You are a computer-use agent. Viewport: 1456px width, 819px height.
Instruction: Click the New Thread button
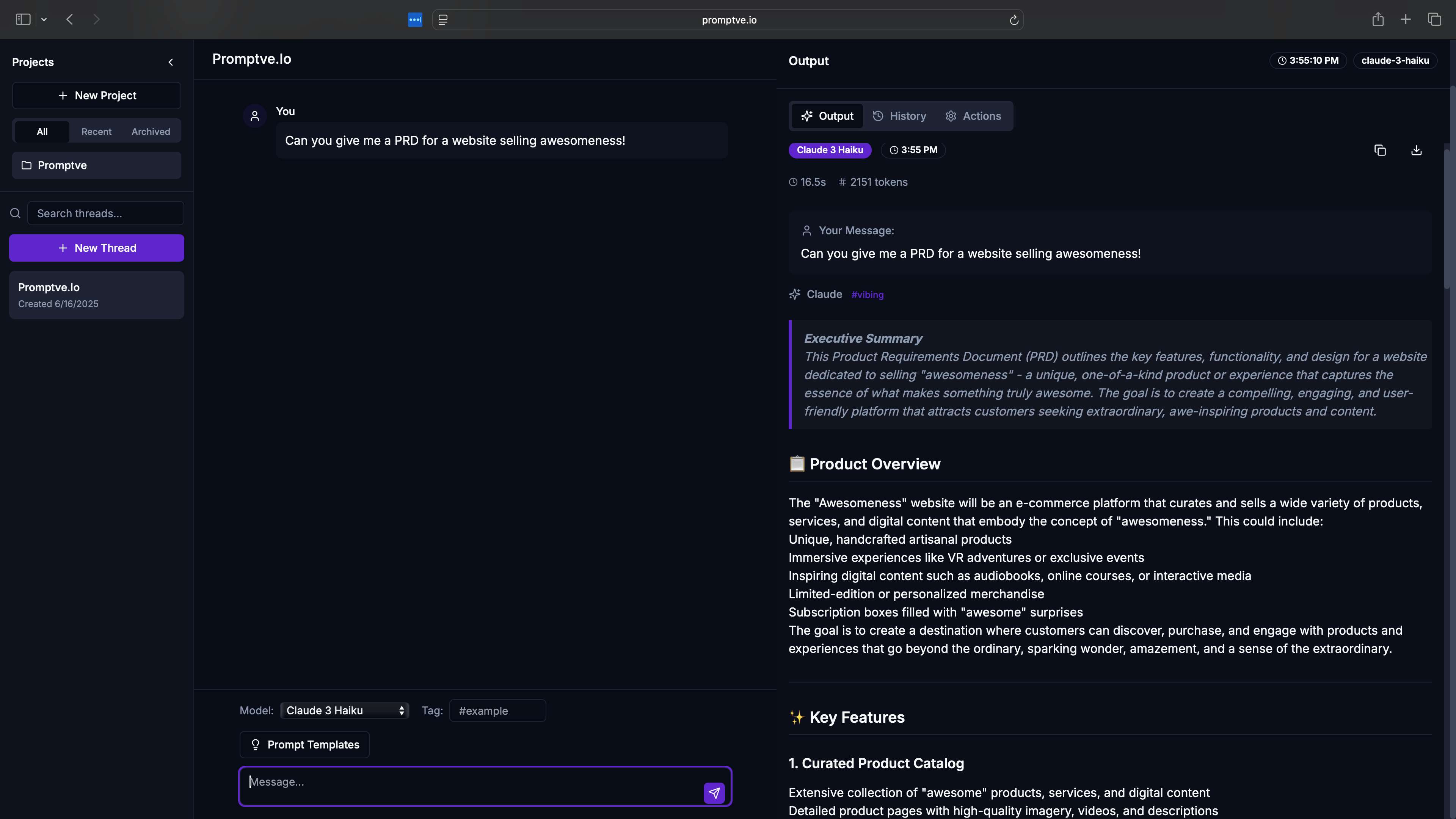click(x=97, y=248)
